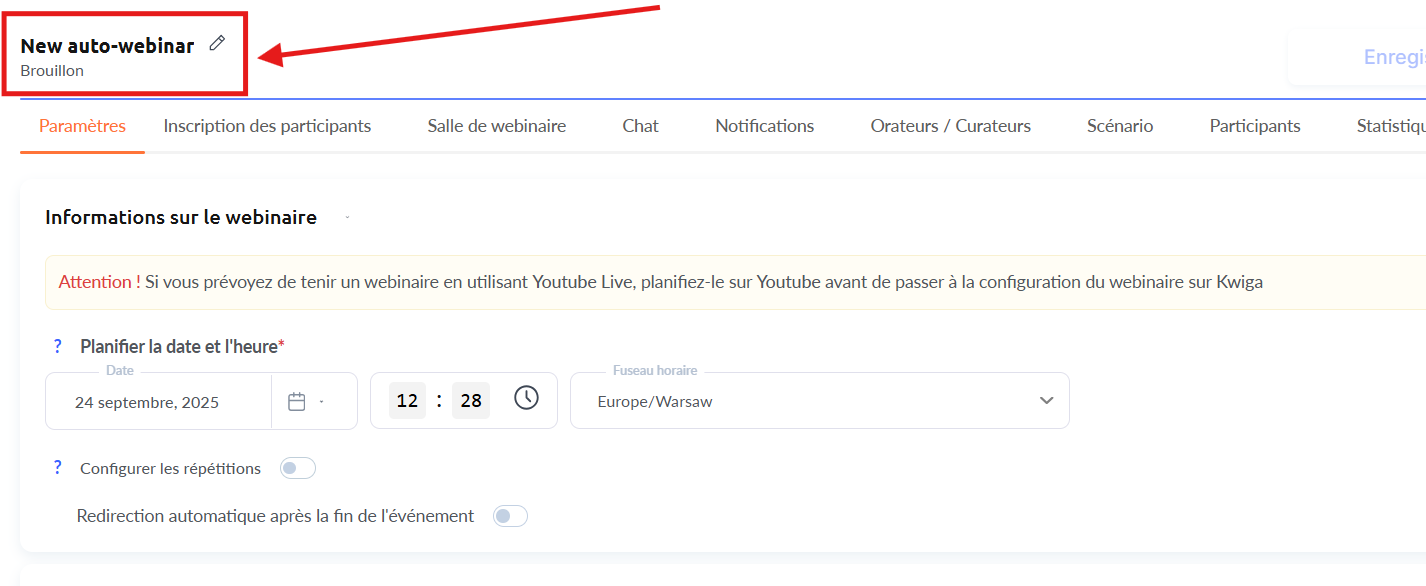1426x586 pixels.
Task: Select the Notifications tab
Action: click(x=764, y=126)
